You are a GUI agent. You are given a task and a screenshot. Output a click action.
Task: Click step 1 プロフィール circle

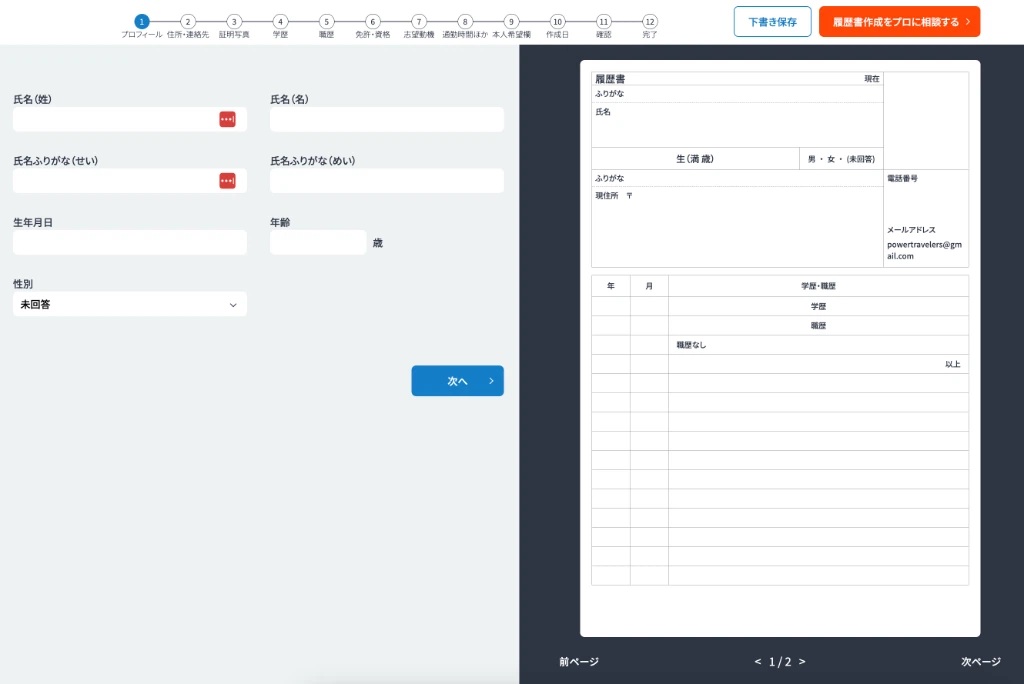point(141,21)
